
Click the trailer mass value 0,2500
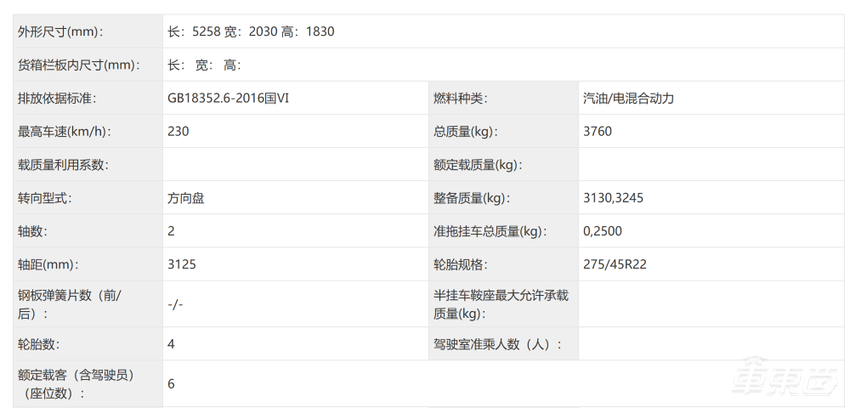(x=603, y=231)
